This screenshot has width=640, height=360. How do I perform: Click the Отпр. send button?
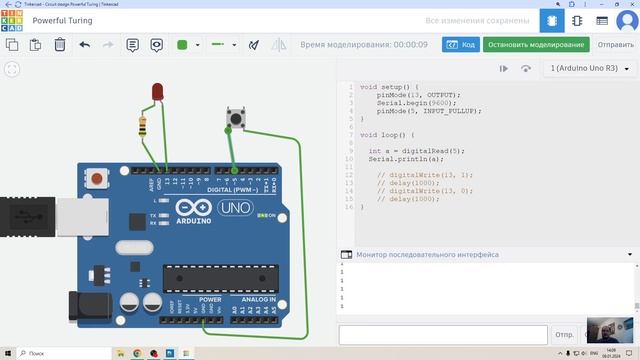[564, 335]
